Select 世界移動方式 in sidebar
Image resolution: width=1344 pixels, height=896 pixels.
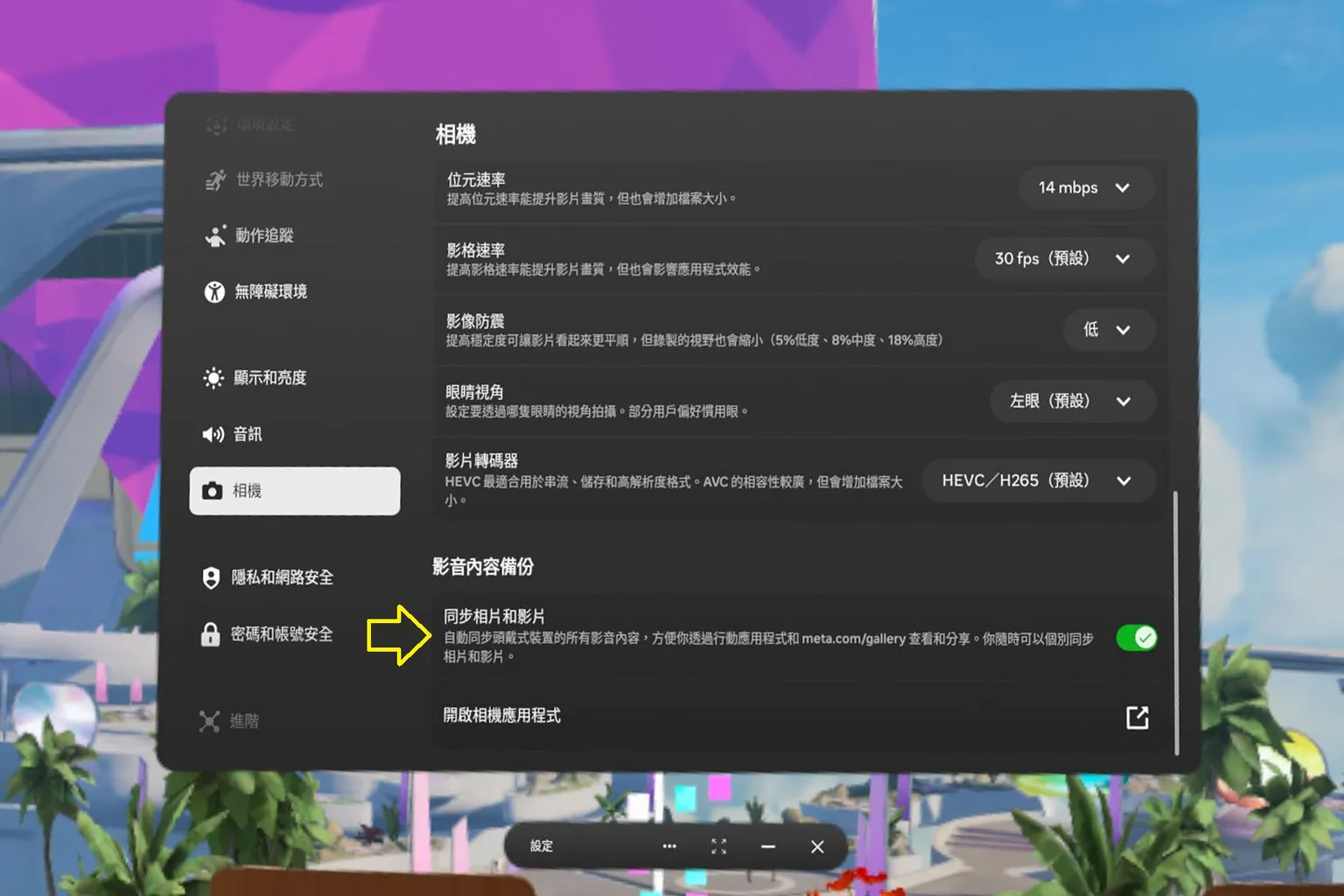pos(279,179)
